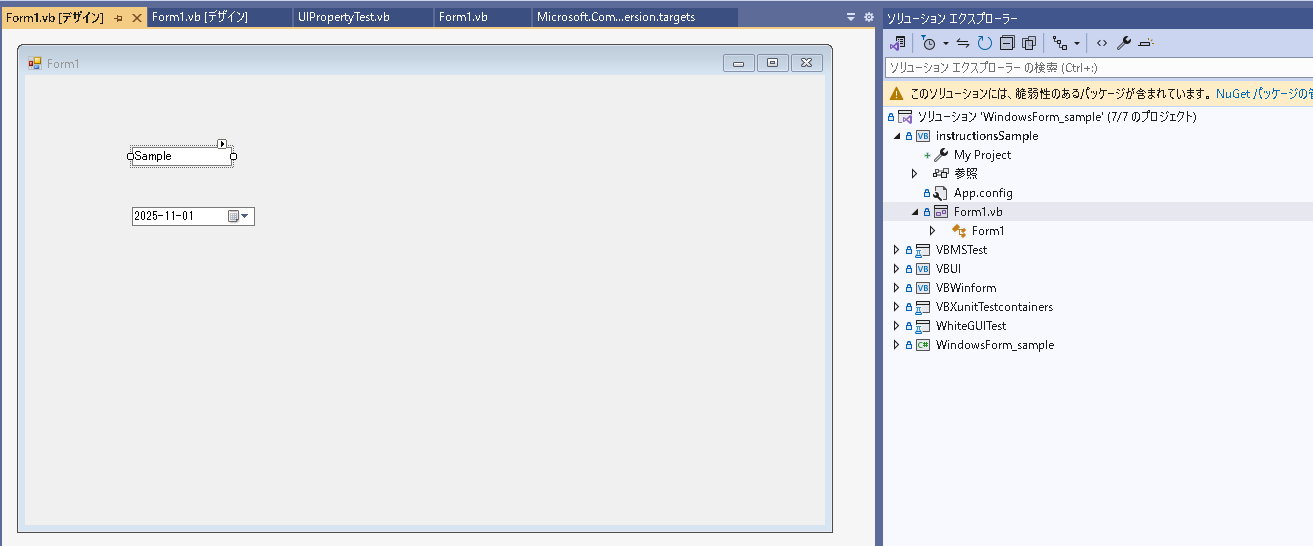Expand the VBXunitTestcontainers project
This screenshot has width=1313, height=546.
pos(896,307)
